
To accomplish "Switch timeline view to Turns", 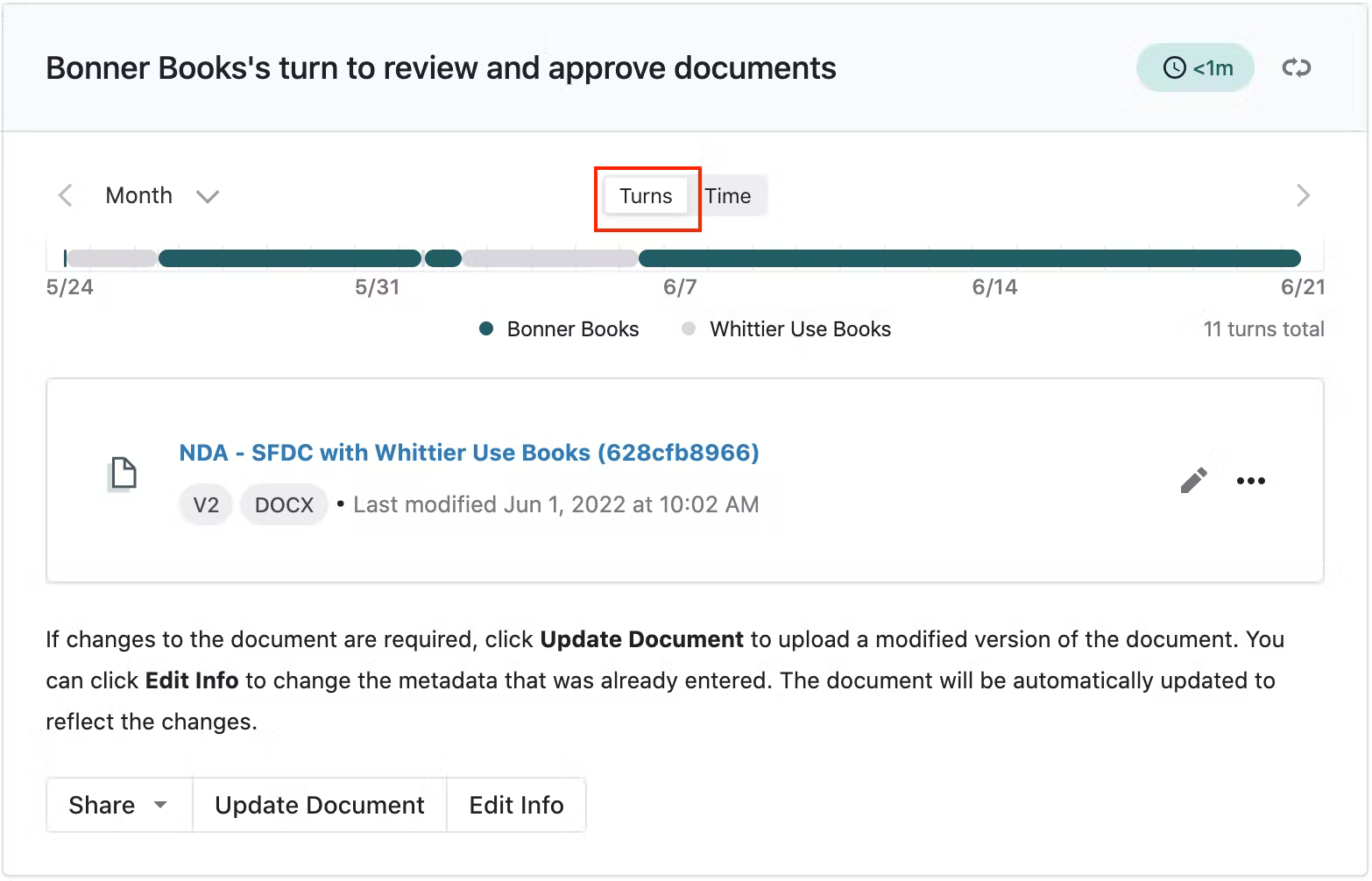I will 646,196.
